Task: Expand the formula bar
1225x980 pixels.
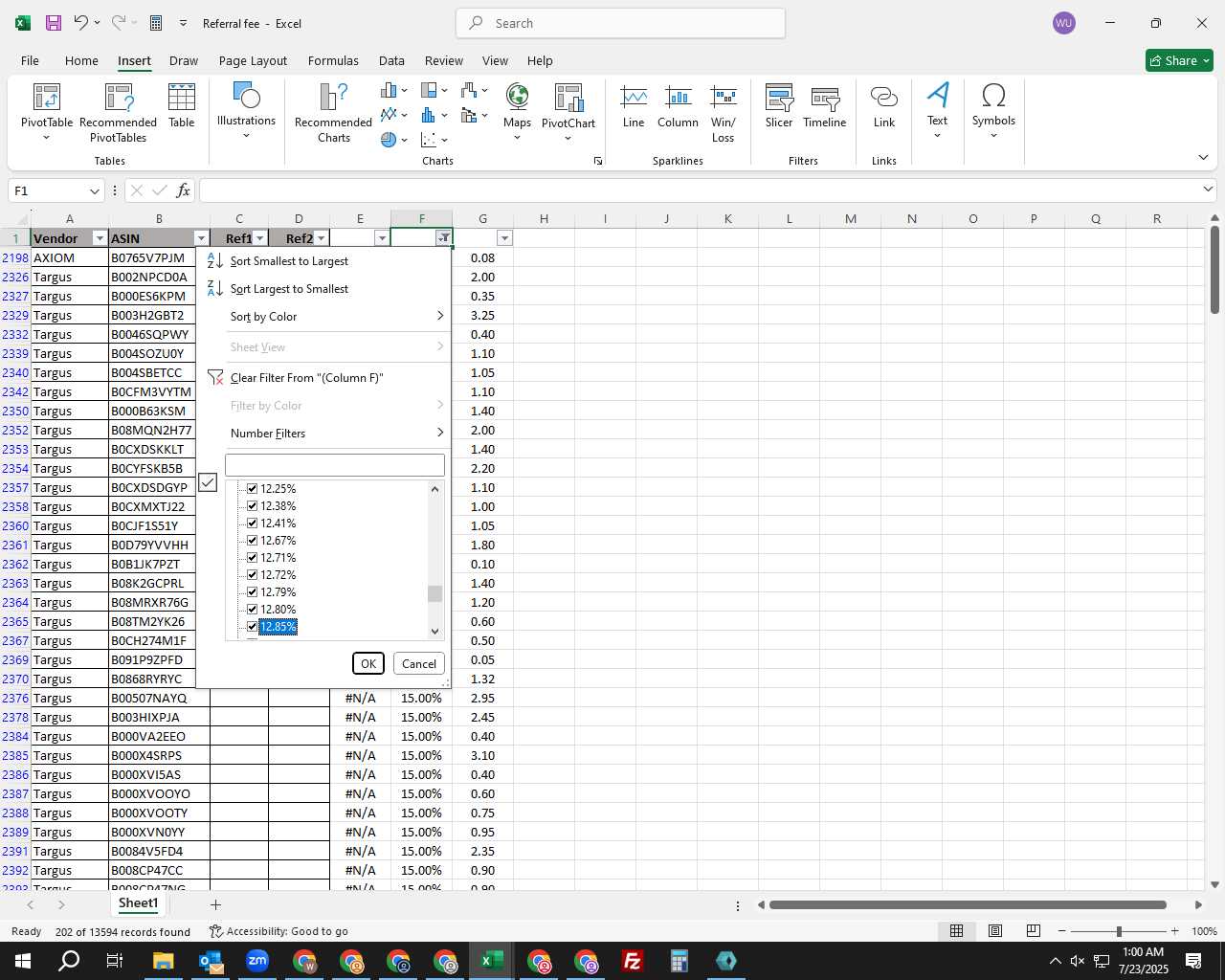Action: click(x=1208, y=190)
